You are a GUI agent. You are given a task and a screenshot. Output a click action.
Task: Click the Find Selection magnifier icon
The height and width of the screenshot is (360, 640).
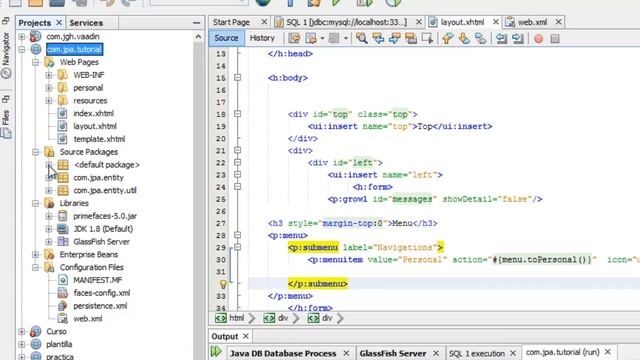[x=361, y=38]
